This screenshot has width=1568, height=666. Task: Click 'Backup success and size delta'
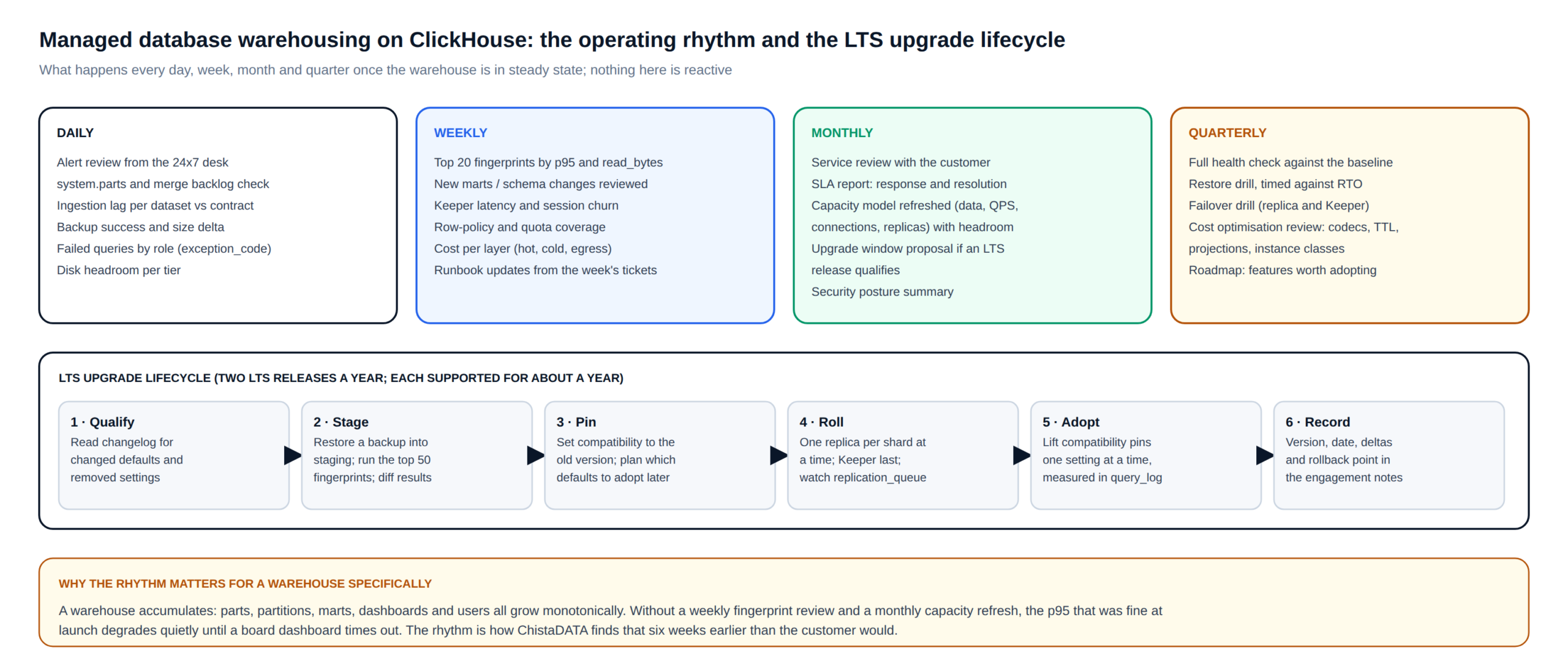click(140, 226)
